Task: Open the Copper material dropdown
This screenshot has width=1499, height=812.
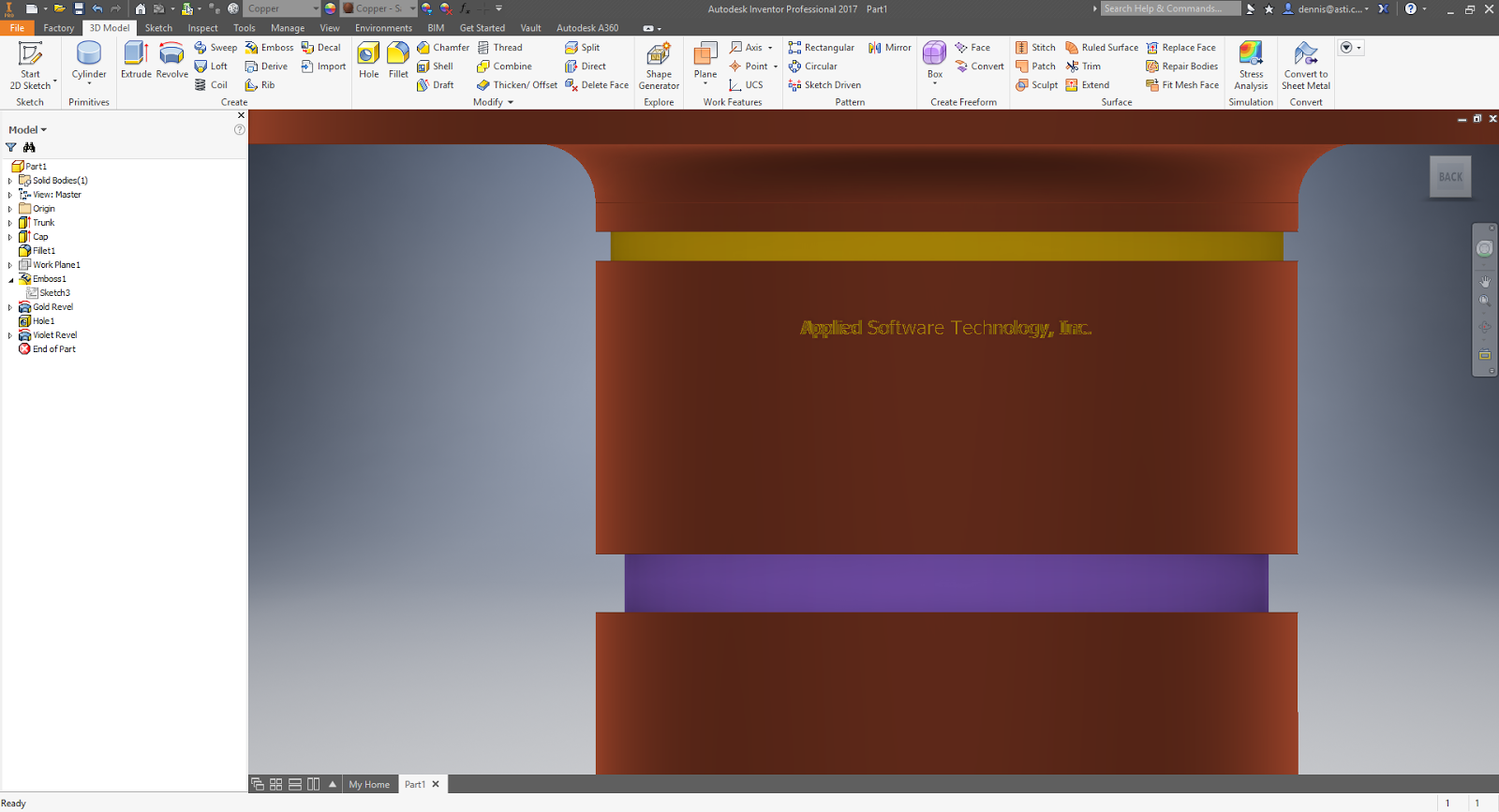Action: 316,8
